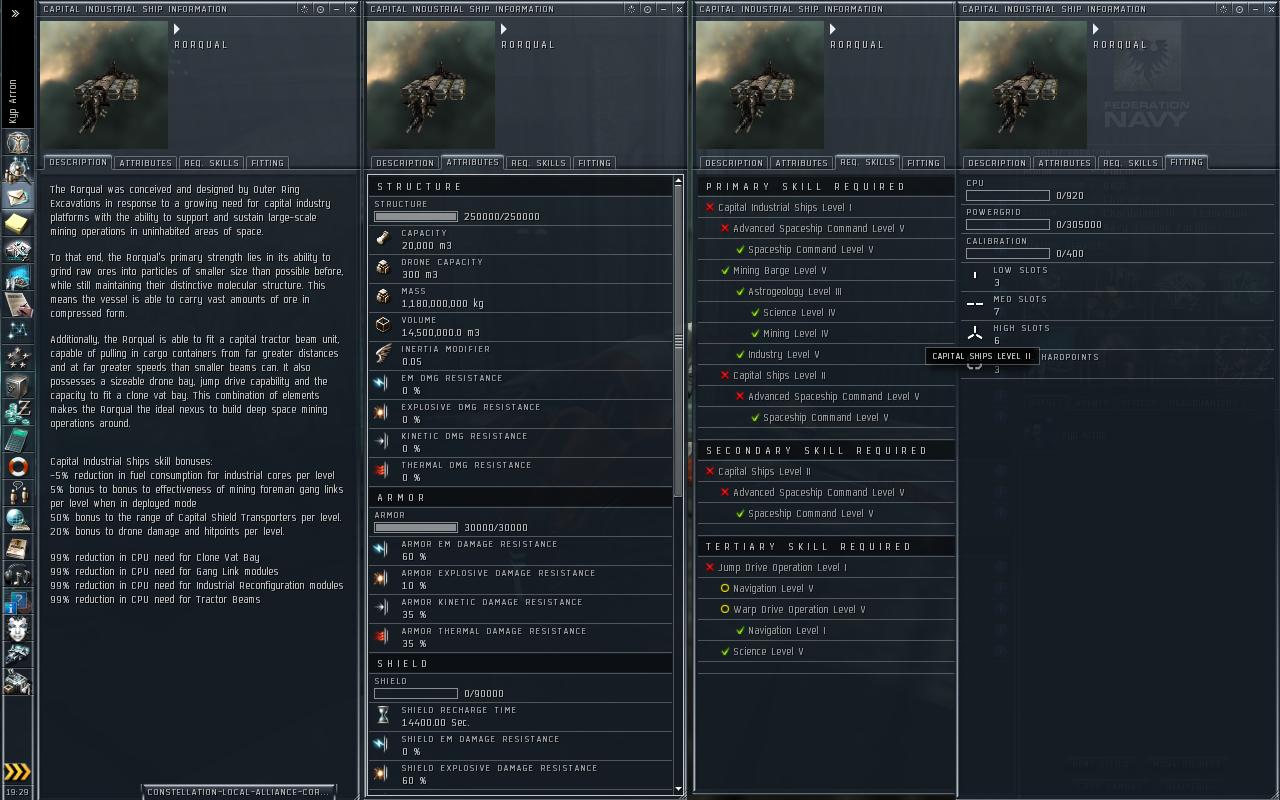The width and height of the screenshot is (1280, 800).
Task: Expand the sidebar with double-chevron arrow
Action: [15, 14]
